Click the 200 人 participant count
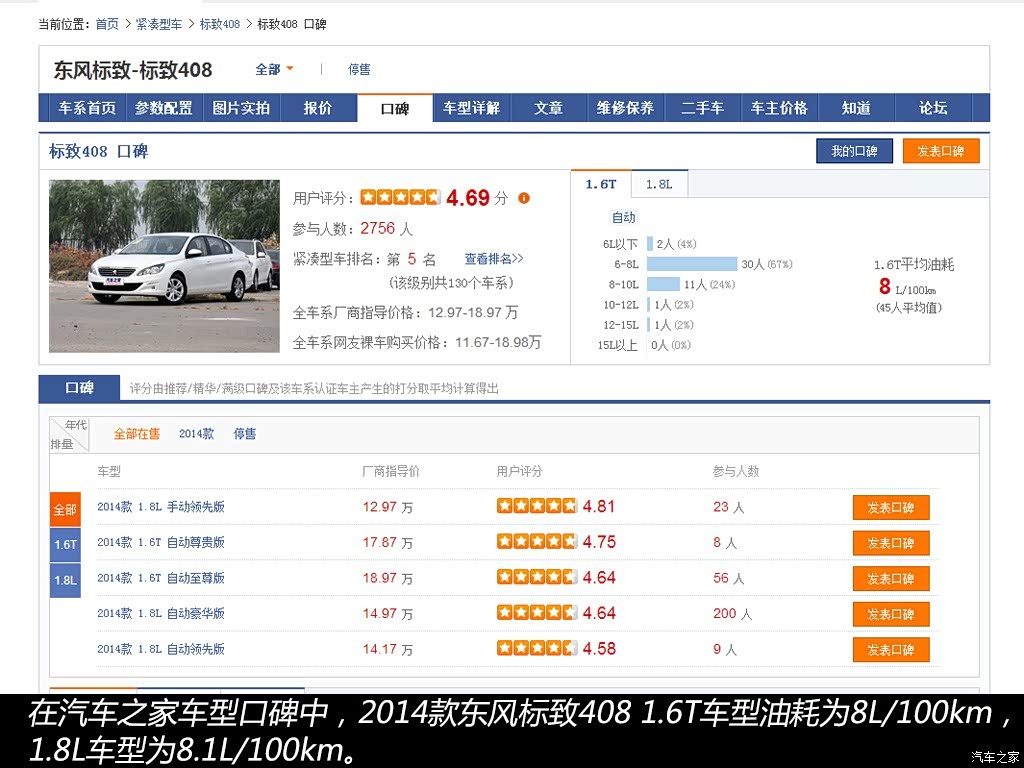 coord(733,613)
